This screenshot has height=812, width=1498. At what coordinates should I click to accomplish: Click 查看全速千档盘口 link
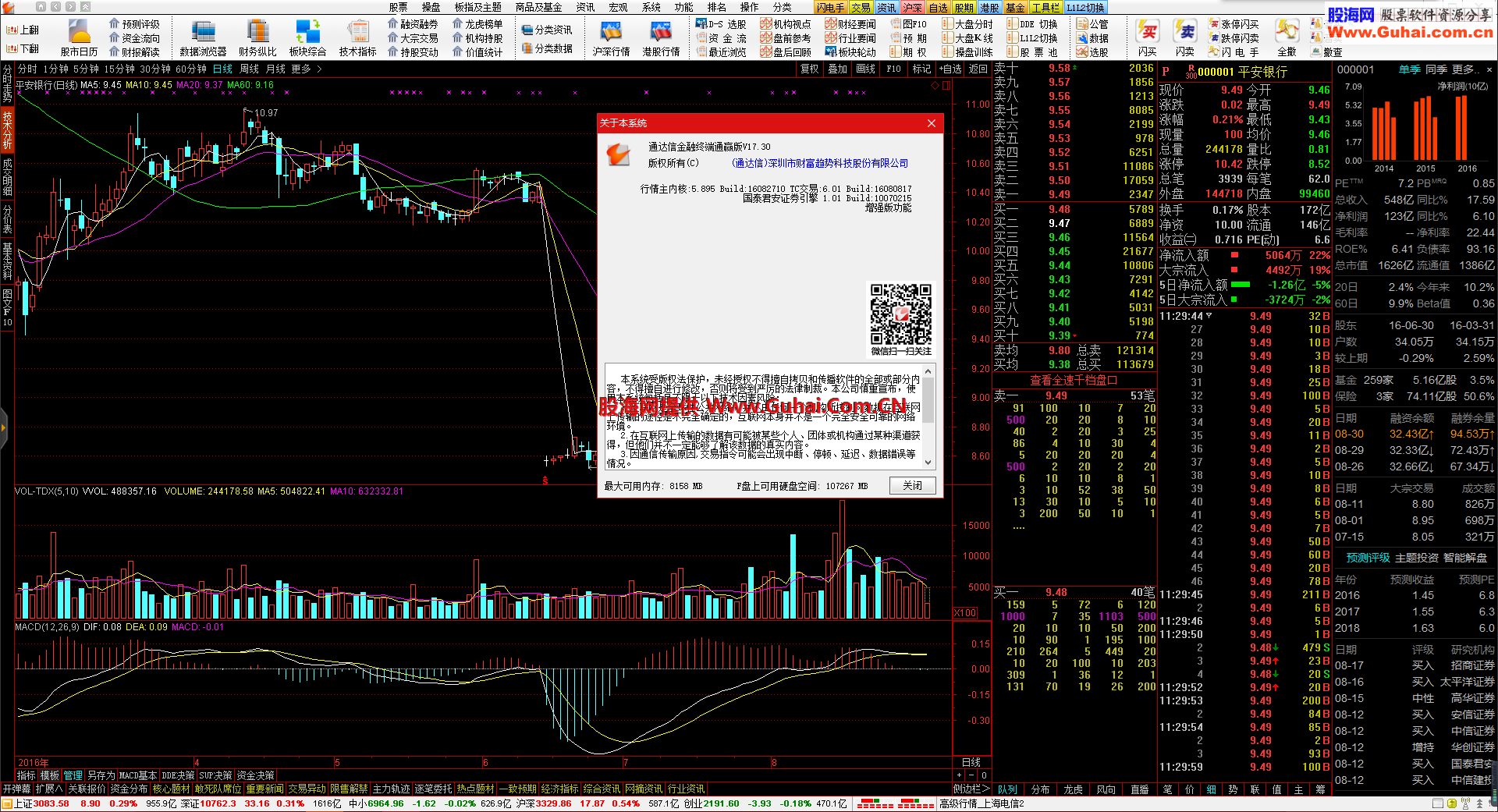click(x=1074, y=380)
